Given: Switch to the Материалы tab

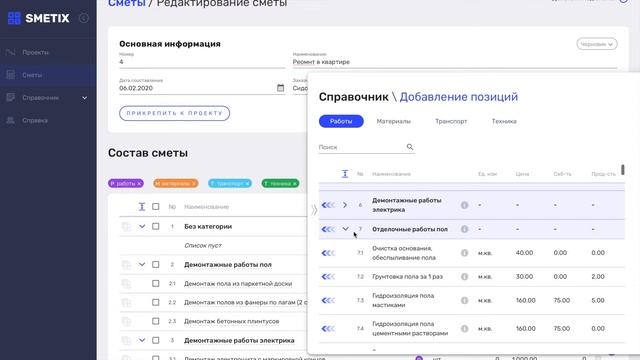Looking at the screenshot, I should tap(393, 121).
